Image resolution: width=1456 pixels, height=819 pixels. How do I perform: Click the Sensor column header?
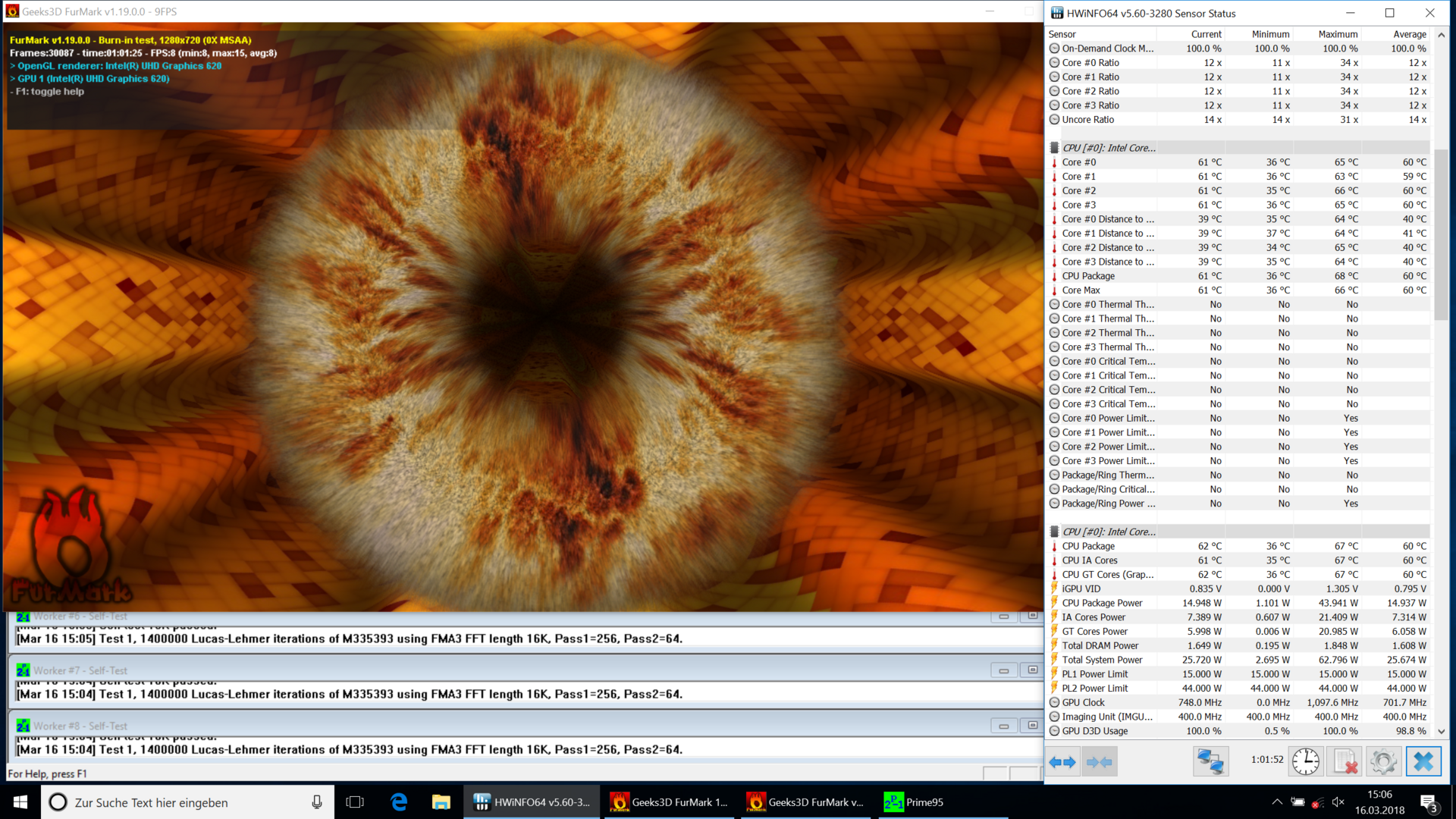(x=1062, y=34)
